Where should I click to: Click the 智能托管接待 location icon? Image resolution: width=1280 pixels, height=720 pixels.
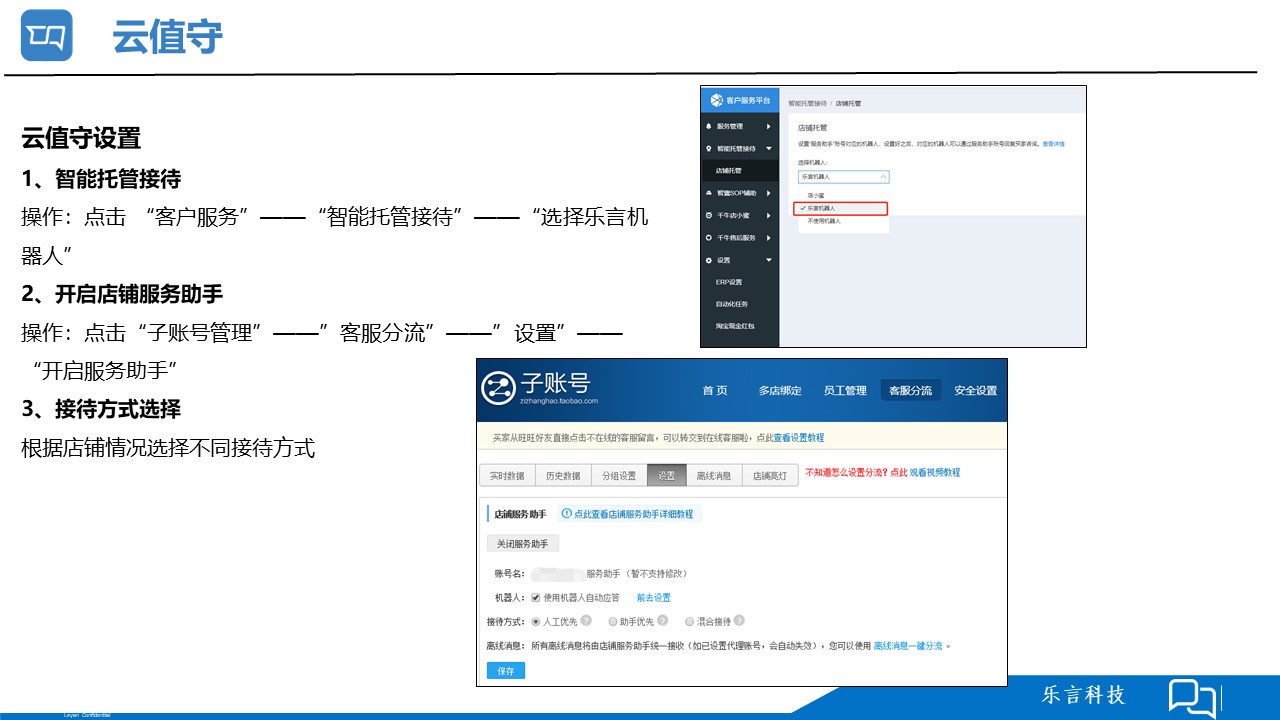coord(708,149)
